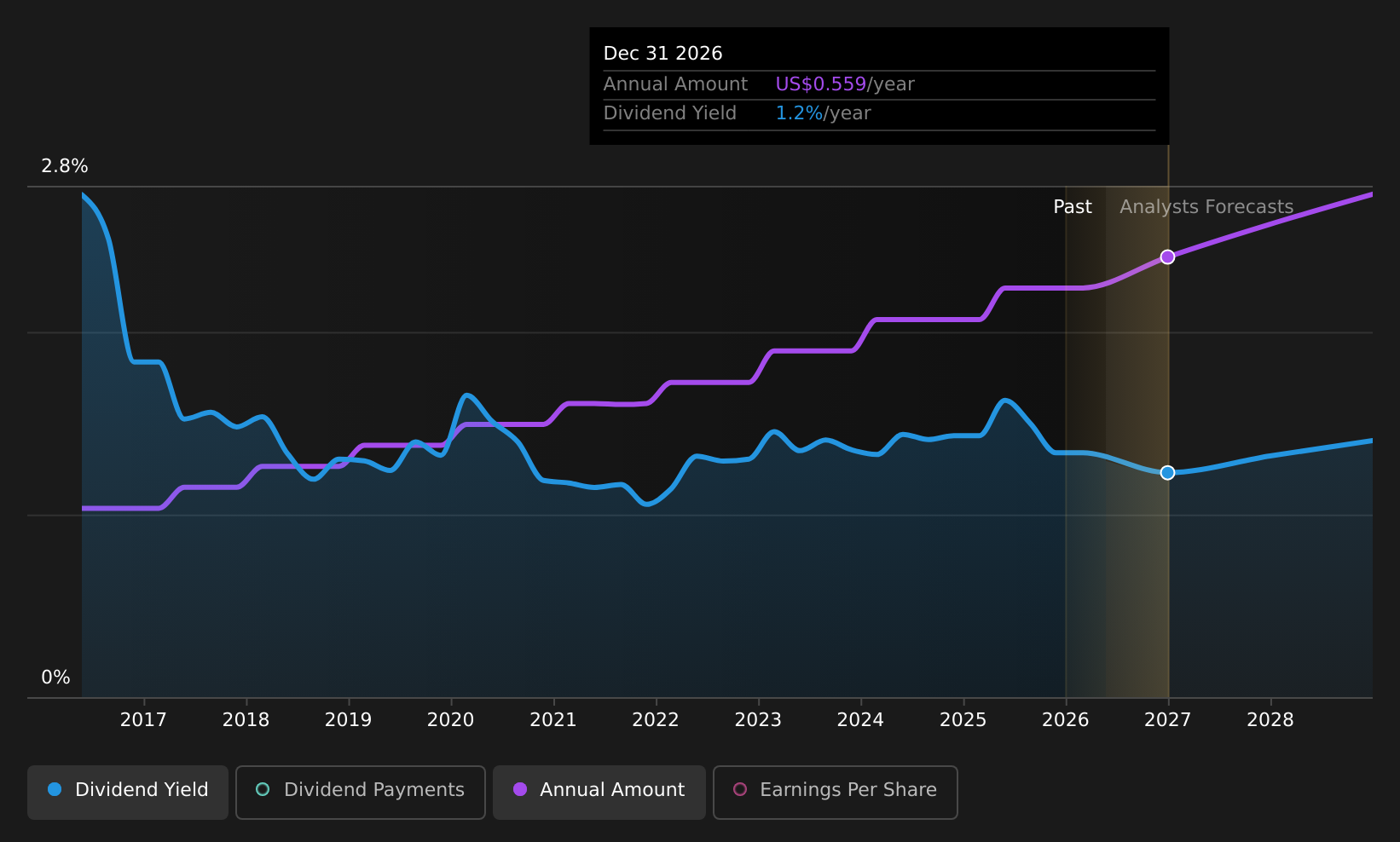This screenshot has height=842, width=1400.
Task: Select the purple Annual Amount data point
Action: click(1167, 257)
